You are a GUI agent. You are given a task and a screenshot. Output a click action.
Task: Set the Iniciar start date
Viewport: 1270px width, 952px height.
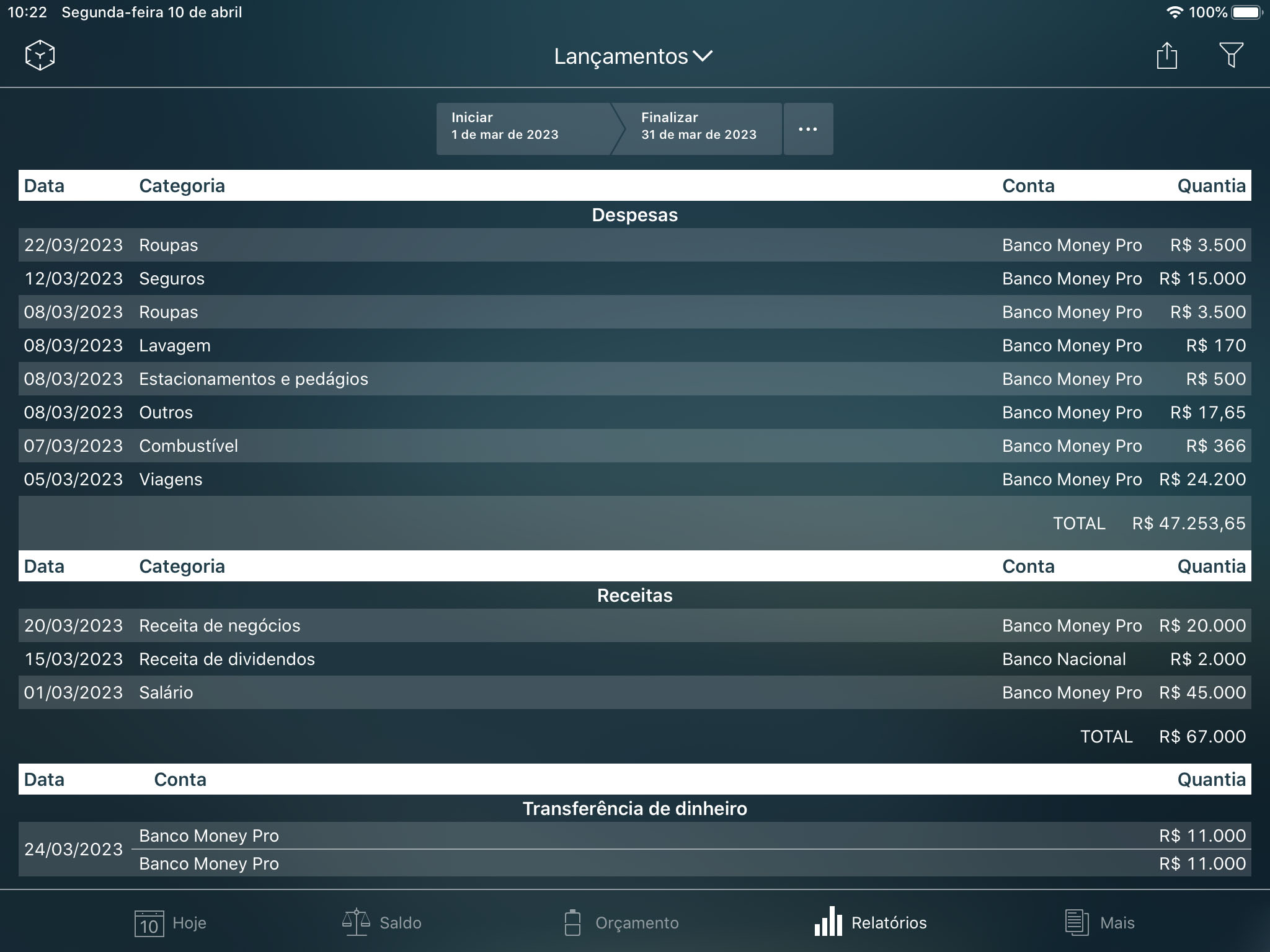(523, 128)
